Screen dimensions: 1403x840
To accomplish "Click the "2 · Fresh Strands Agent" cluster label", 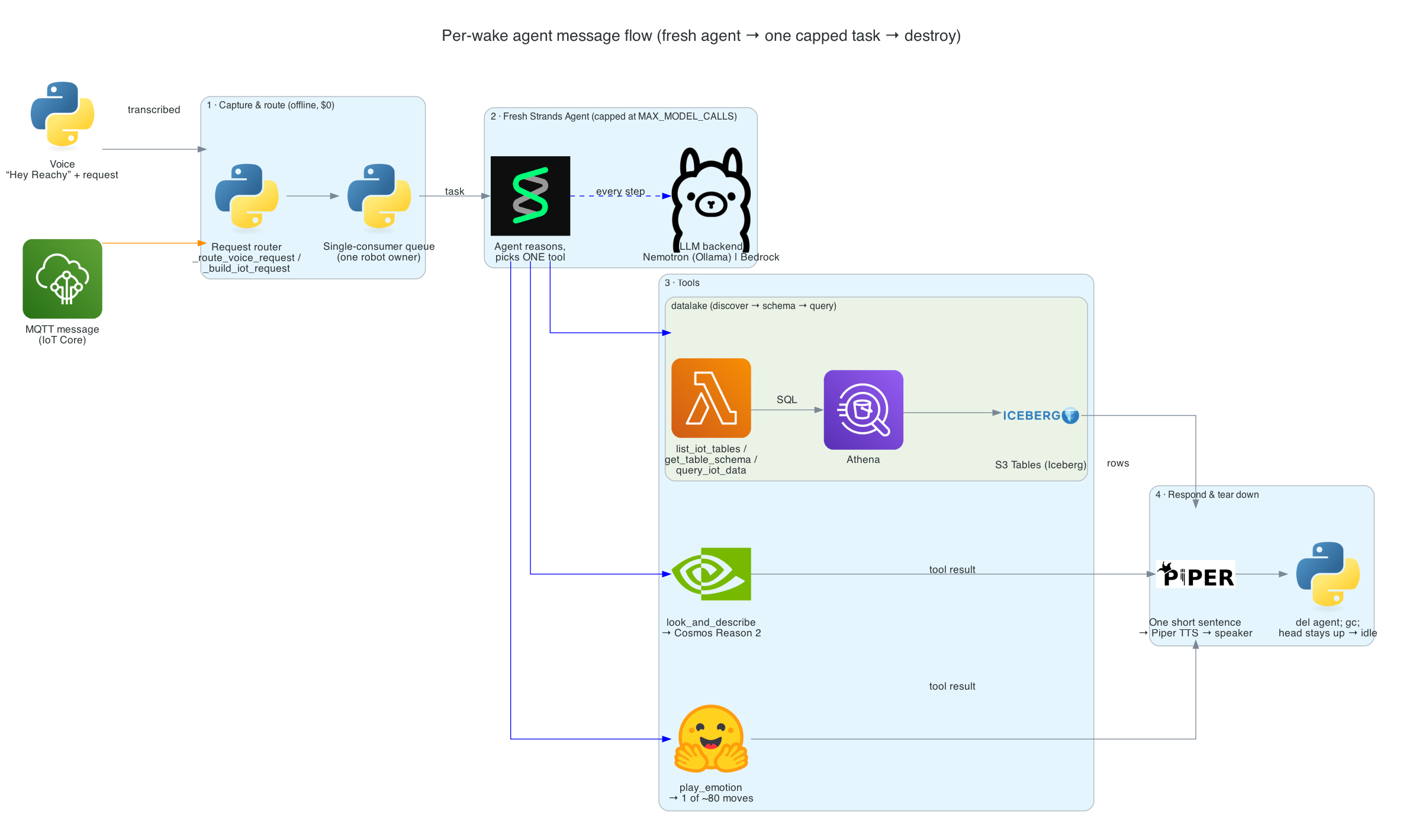I will pos(613,116).
